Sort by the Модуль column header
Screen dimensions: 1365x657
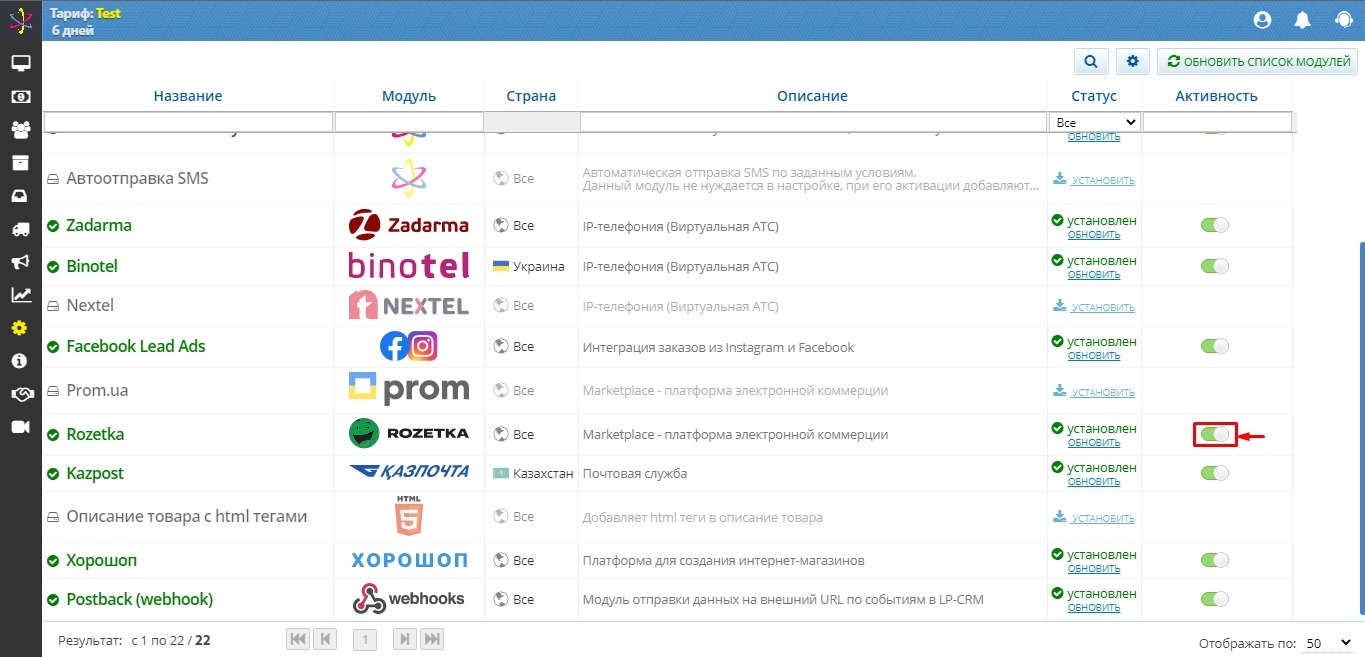(x=409, y=96)
